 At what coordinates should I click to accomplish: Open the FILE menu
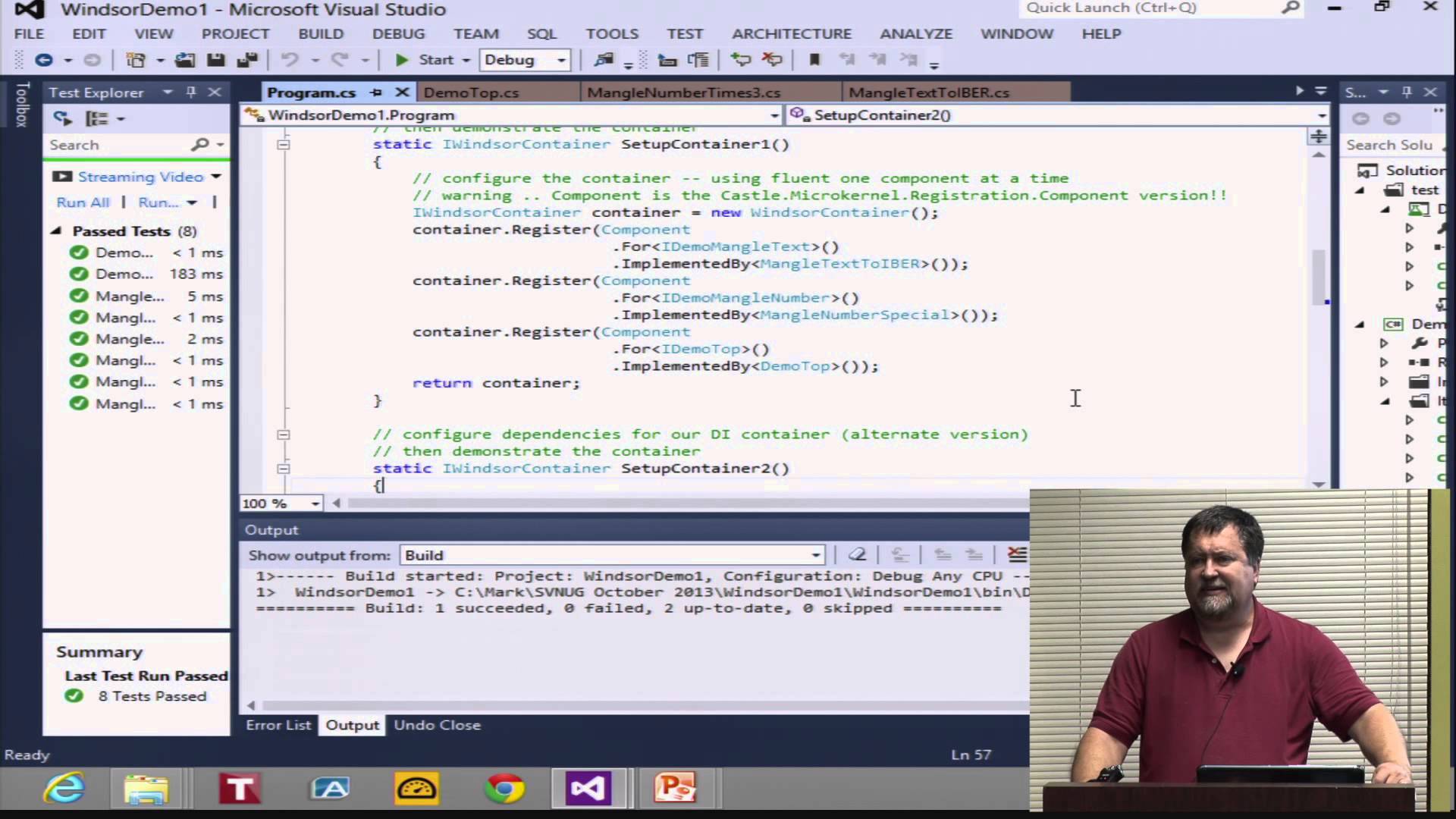(x=29, y=34)
